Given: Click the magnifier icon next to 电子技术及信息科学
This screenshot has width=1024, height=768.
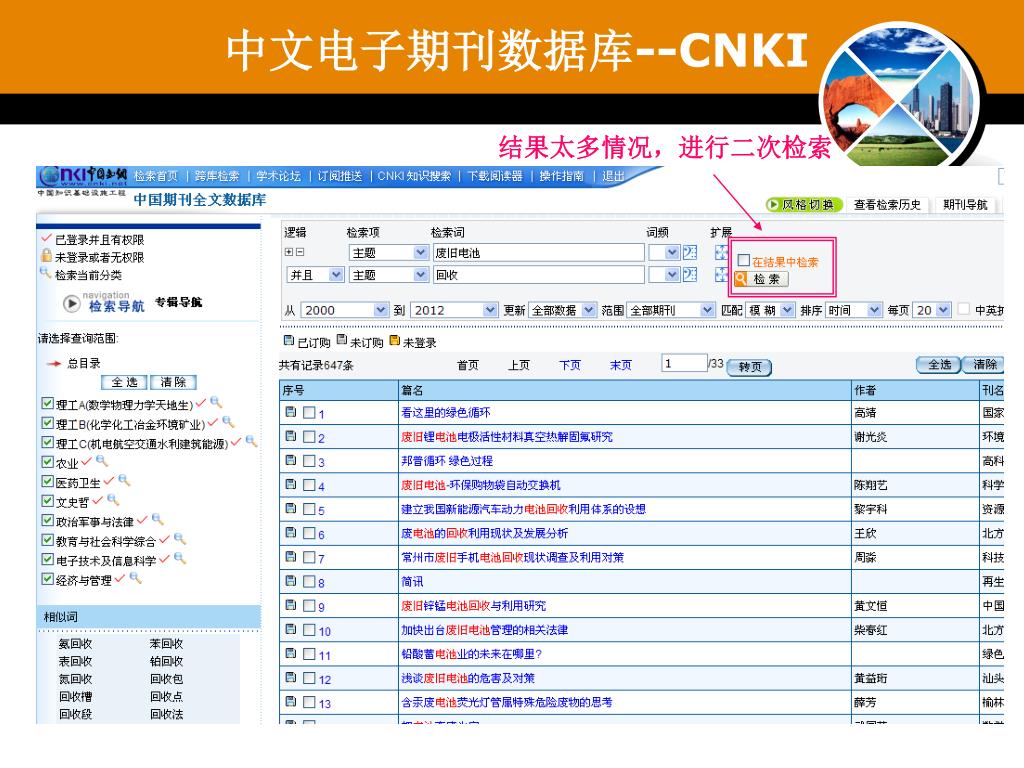Looking at the screenshot, I should 180,558.
